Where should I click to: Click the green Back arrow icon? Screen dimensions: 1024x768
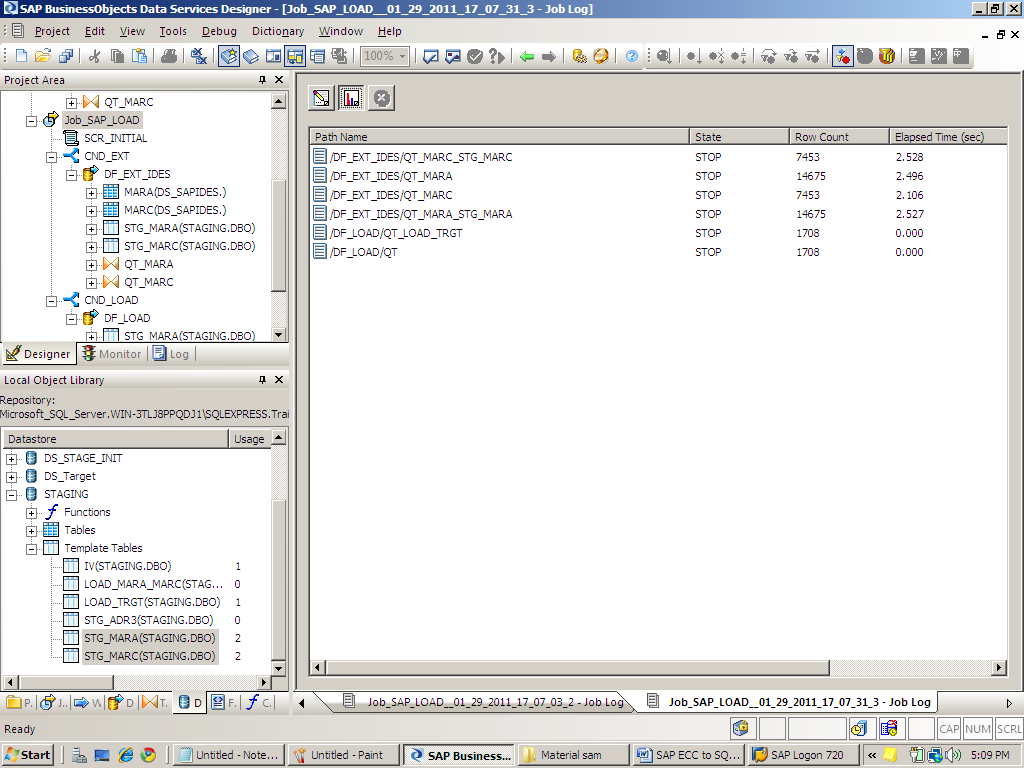click(x=527, y=57)
